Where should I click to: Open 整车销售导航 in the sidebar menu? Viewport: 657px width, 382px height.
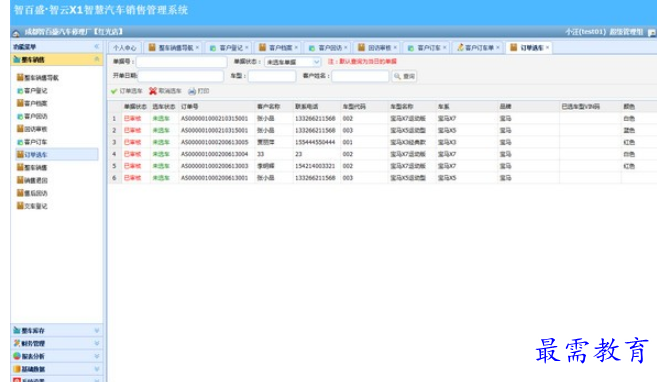(x=38, y=77)
